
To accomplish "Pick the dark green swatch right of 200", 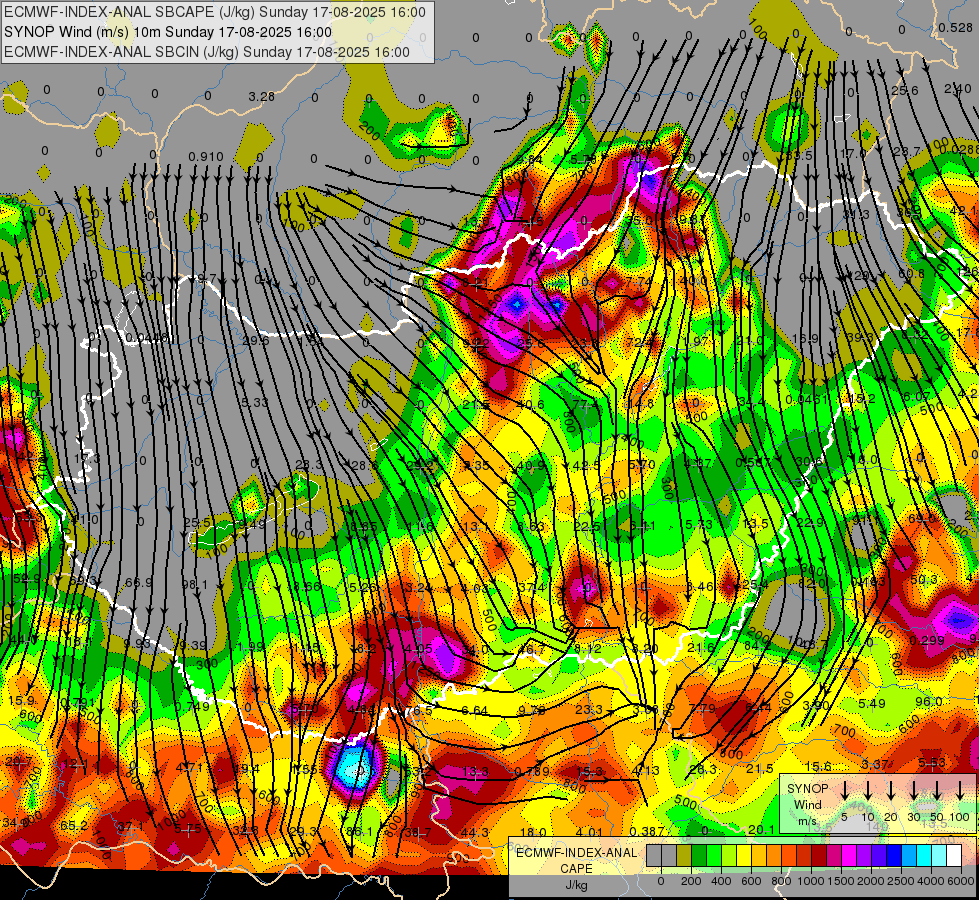I will [699, 855].
